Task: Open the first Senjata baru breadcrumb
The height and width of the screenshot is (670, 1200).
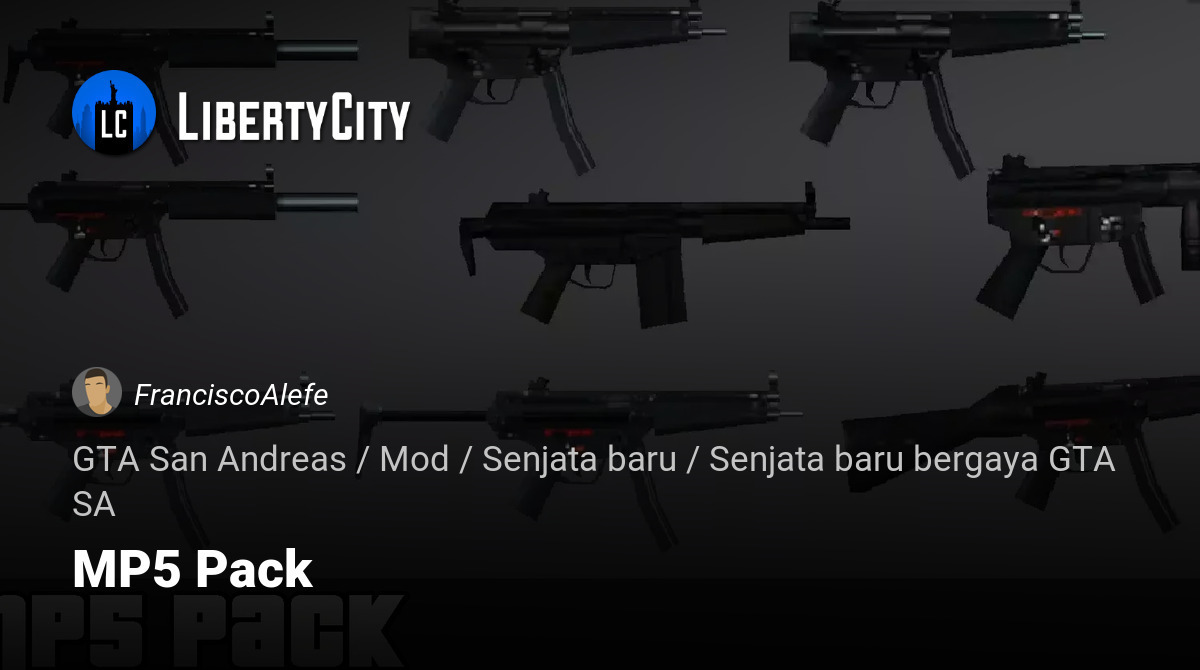Action: [579, 460]
